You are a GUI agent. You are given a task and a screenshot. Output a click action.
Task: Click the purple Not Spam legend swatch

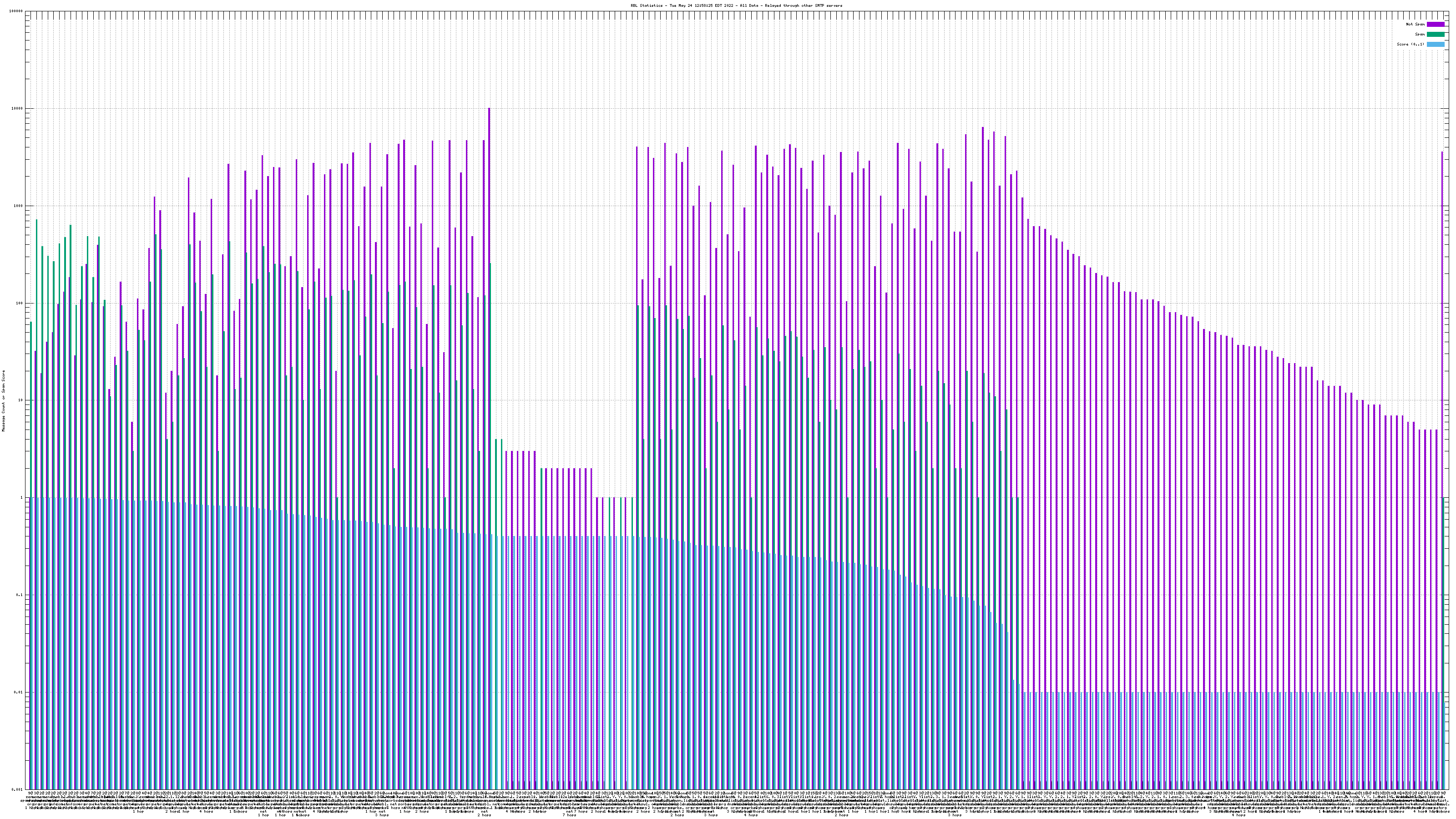(1435, 24)
